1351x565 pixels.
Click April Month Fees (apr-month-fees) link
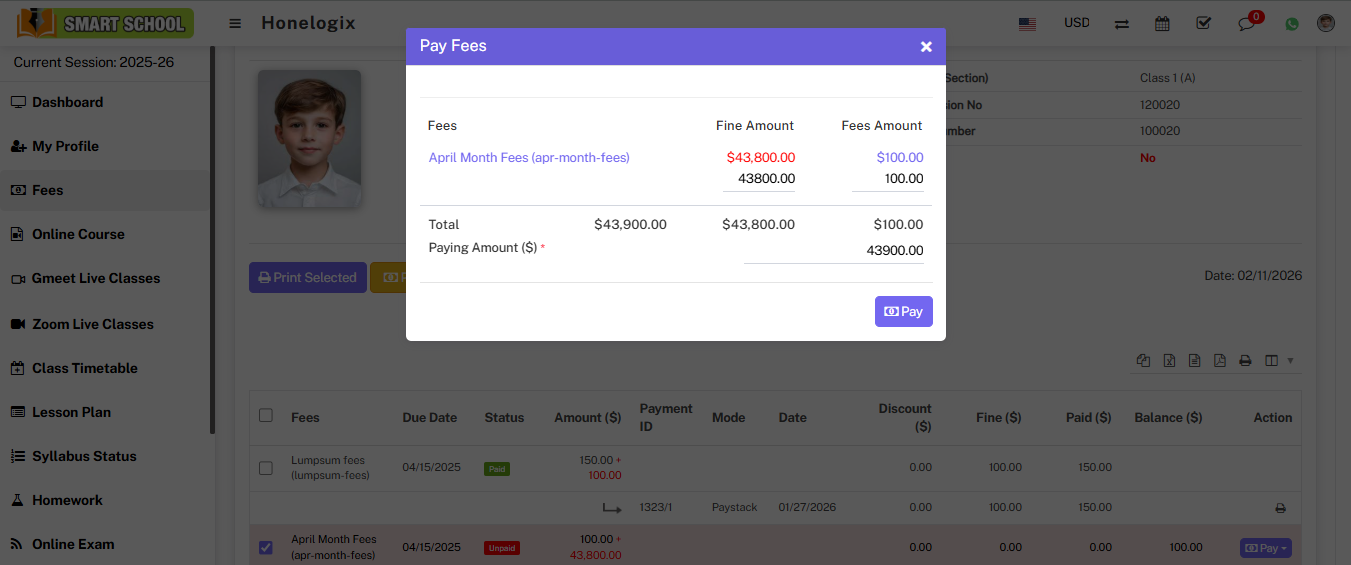[529, 157]
